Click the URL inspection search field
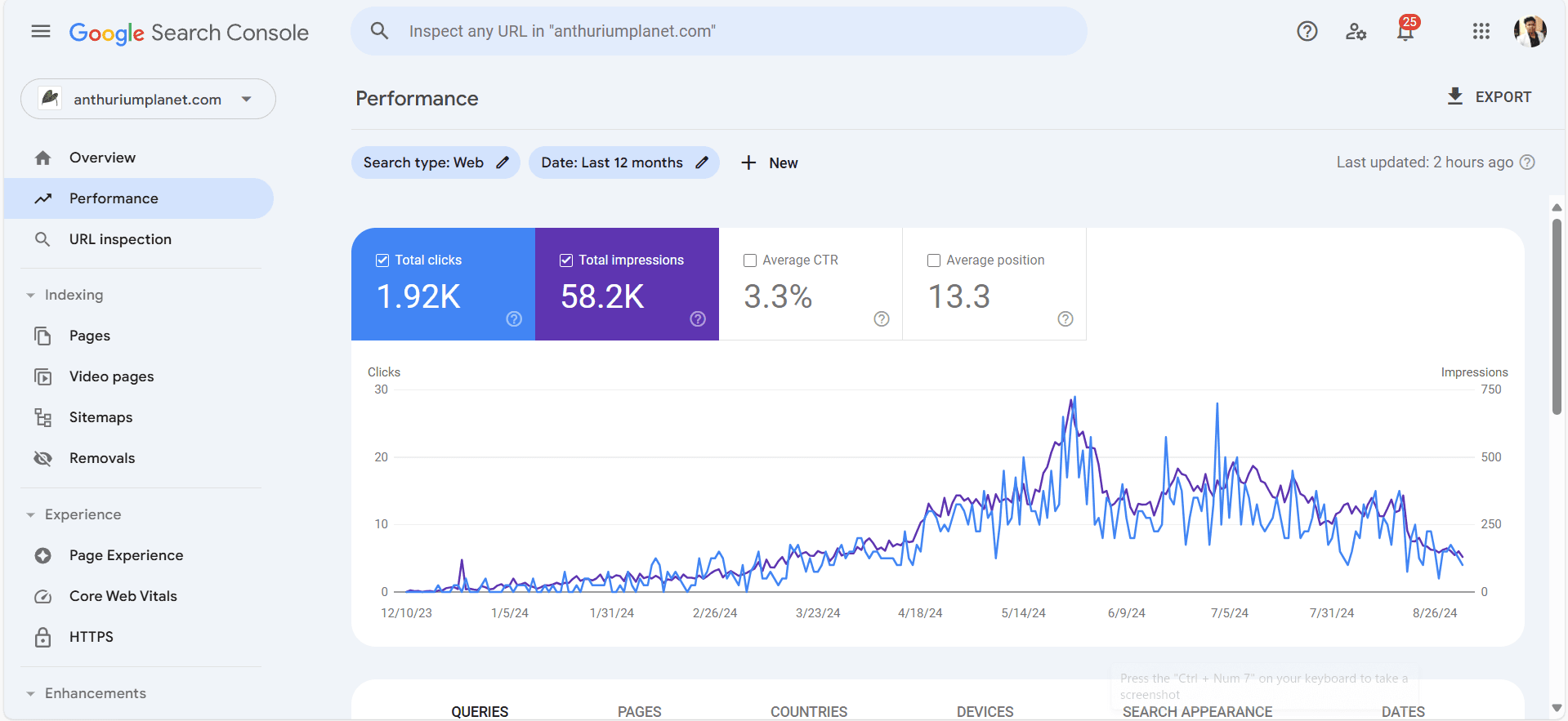The height and width of the screenshot is (721, 1568). (719, 32)
